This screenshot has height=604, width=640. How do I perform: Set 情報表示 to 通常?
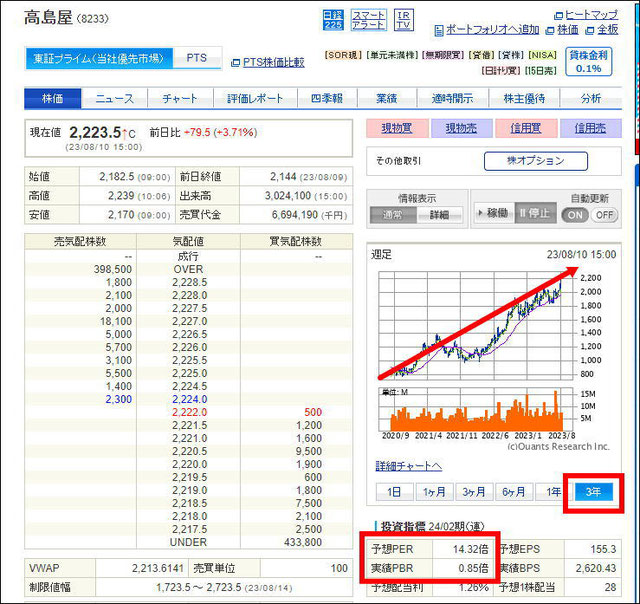click(393, 215)
